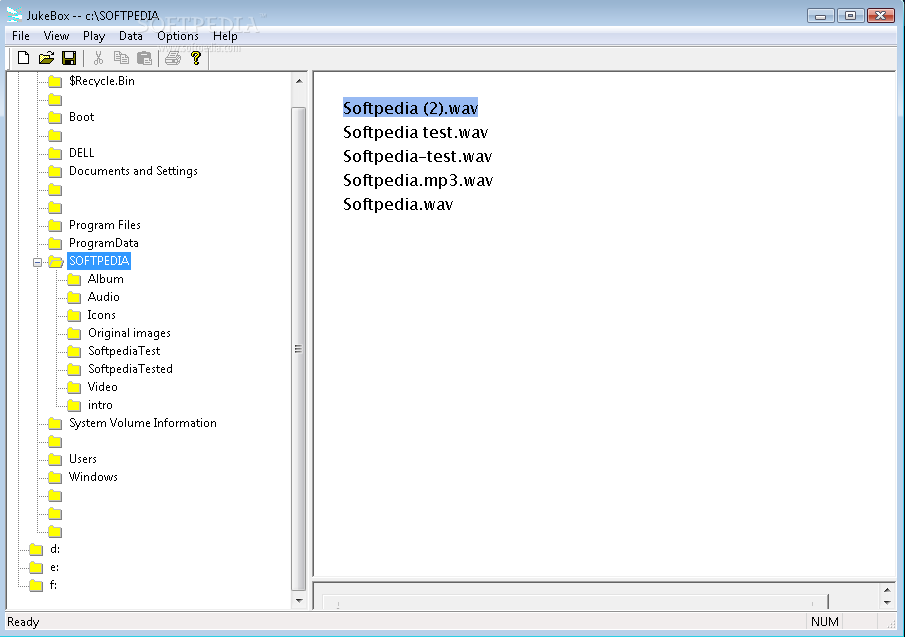Minimize the JukeBox window
This screenshot has width=905, height=637.
(x=820, y=16)
